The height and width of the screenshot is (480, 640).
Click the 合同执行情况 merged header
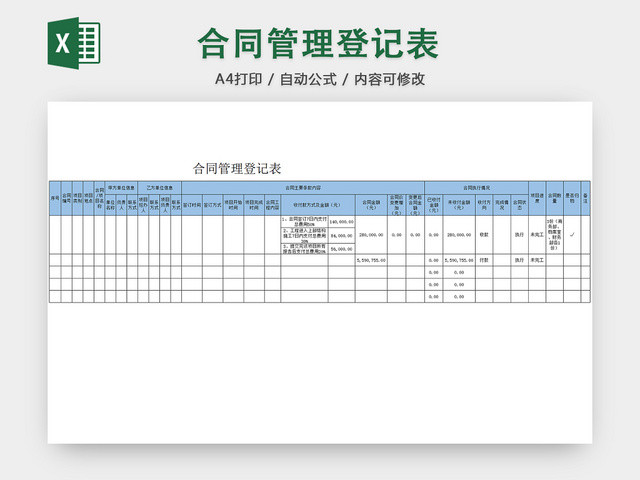475,186
